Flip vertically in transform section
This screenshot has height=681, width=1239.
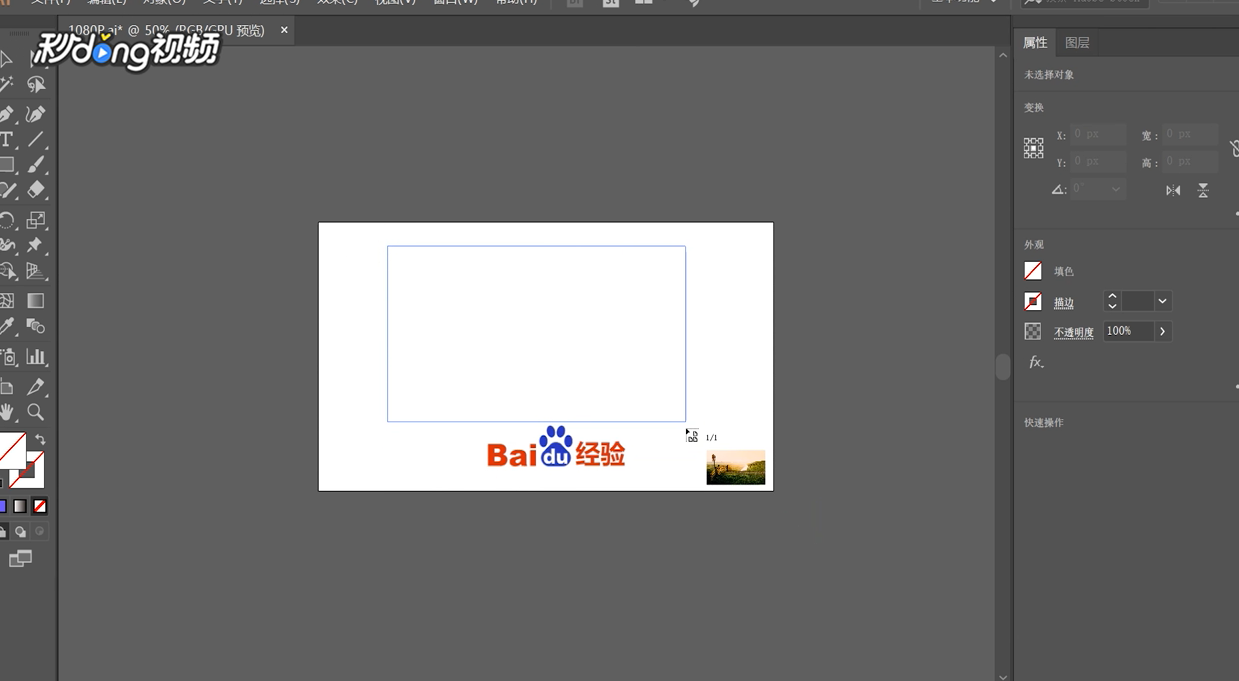pos(1203,190)
